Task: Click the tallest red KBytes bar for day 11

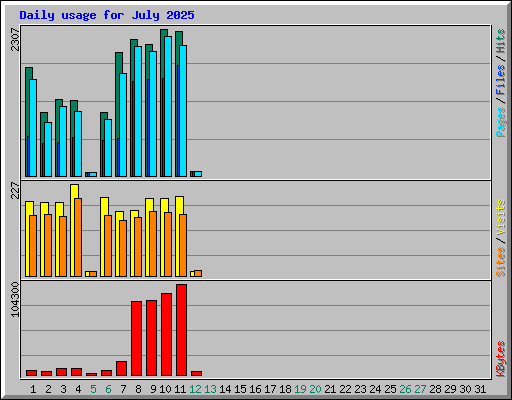Action: coord(182,330)
